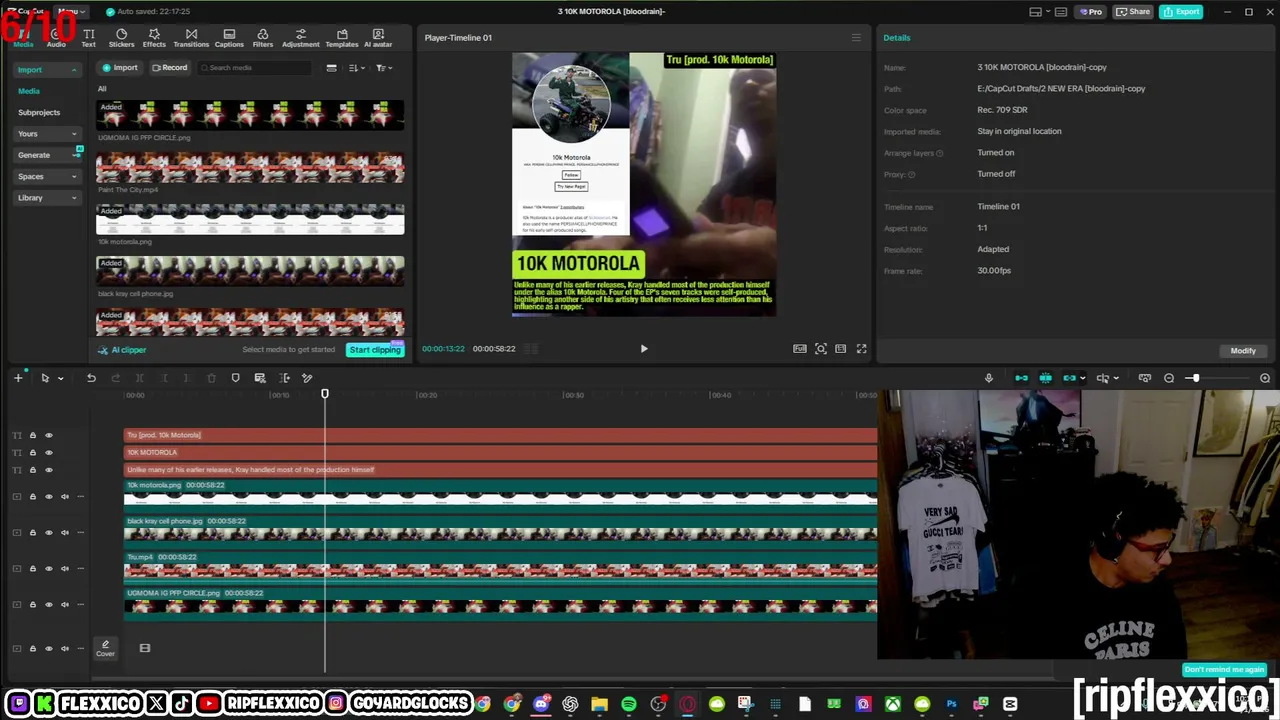Viewport: 1280px width, 720px height.
Task: Click the fullscreen icon in the player
Action: click(861, 349)
